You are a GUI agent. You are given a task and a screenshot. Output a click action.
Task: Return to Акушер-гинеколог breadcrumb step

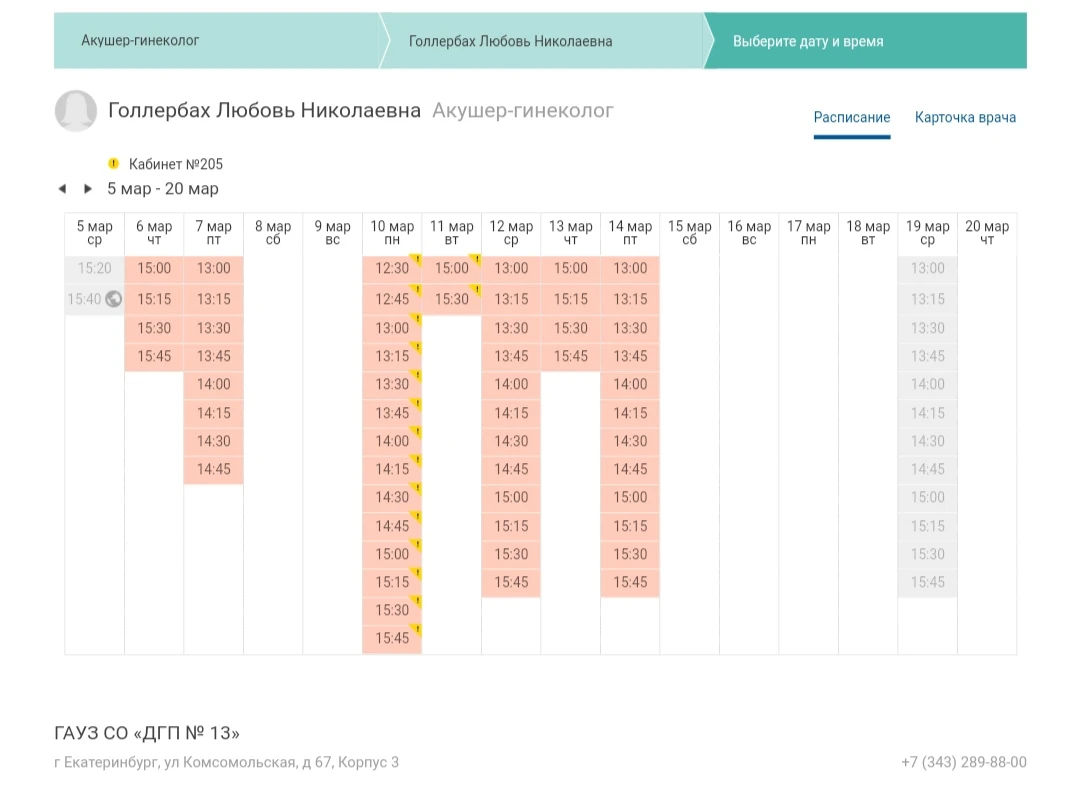[216, 41]
